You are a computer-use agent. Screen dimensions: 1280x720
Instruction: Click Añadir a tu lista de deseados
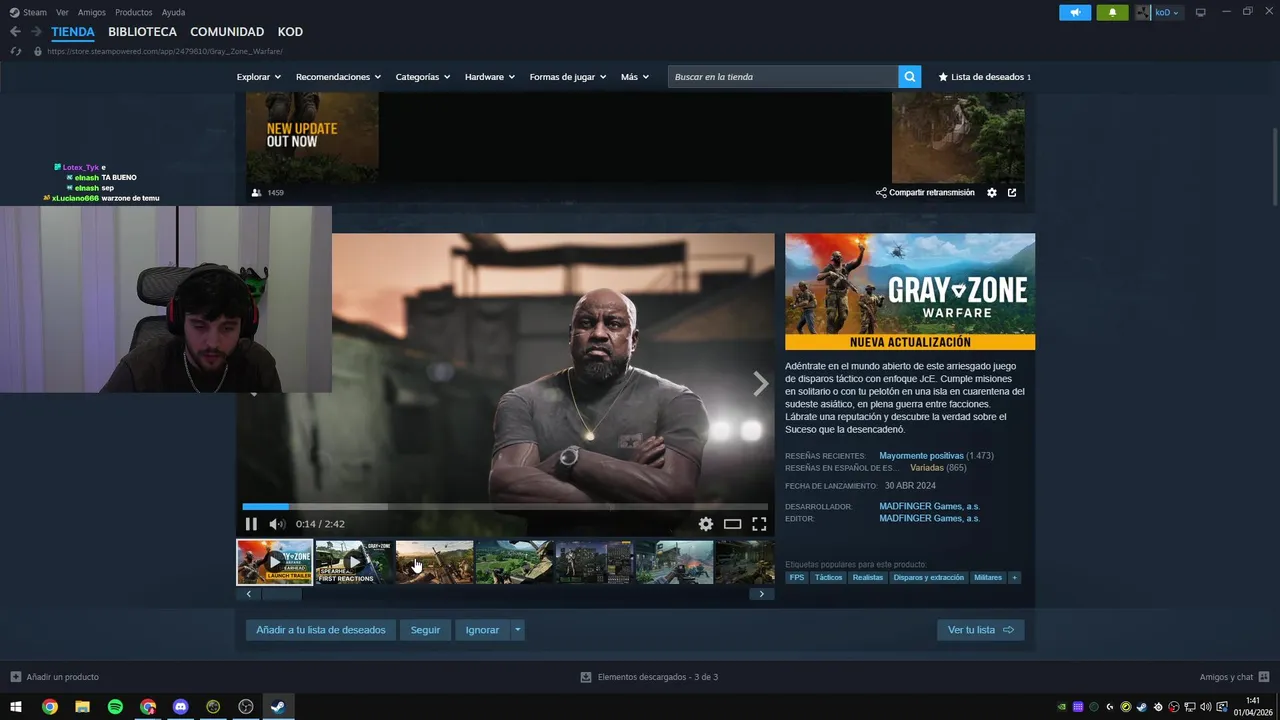pyautogui.click(x=321, y=630)
